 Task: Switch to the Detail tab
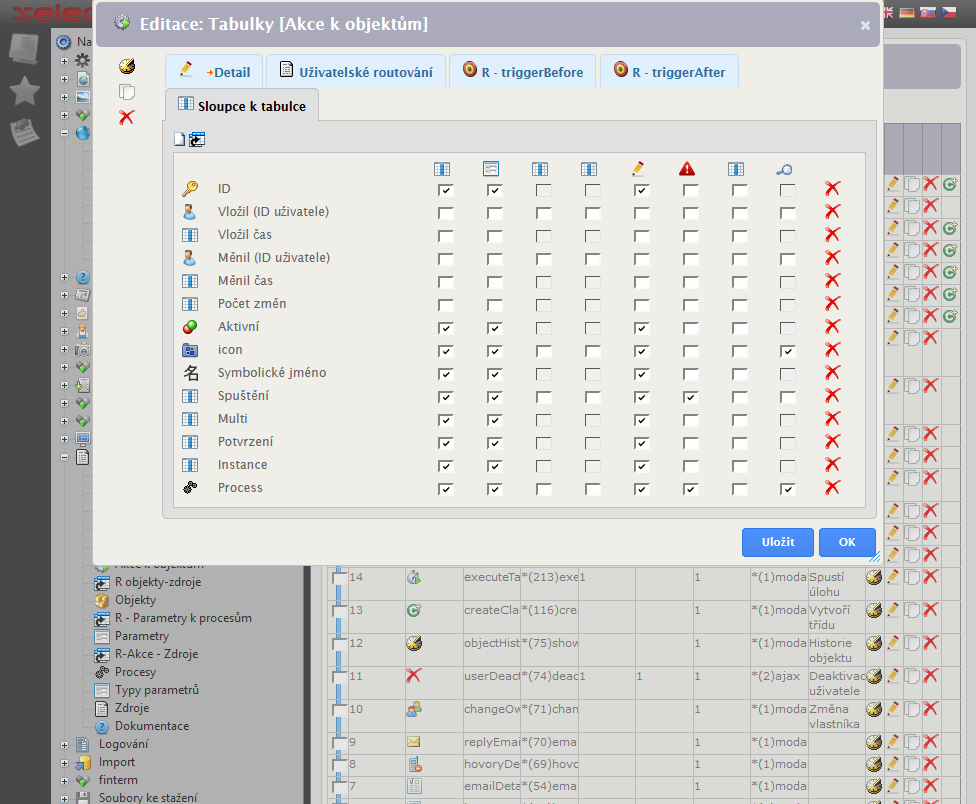coord(215,72)
